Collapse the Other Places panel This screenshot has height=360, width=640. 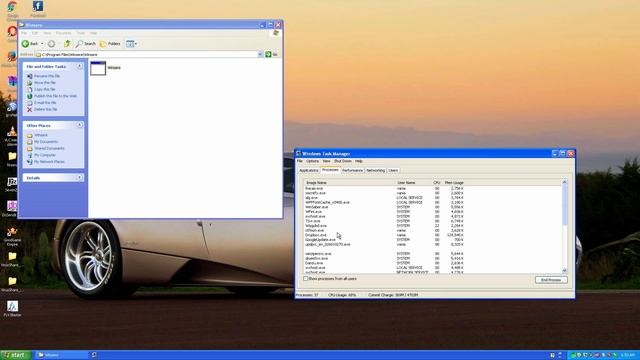pyautogui.click(x=80, y=125)
